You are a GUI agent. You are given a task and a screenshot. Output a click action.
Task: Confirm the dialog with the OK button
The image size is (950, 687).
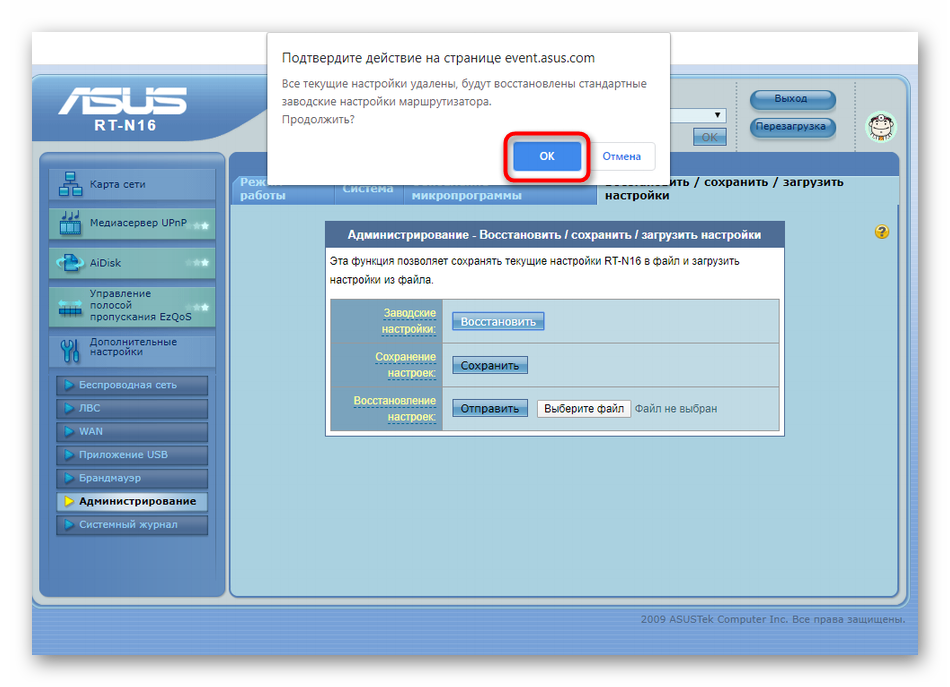coord(546,156)
